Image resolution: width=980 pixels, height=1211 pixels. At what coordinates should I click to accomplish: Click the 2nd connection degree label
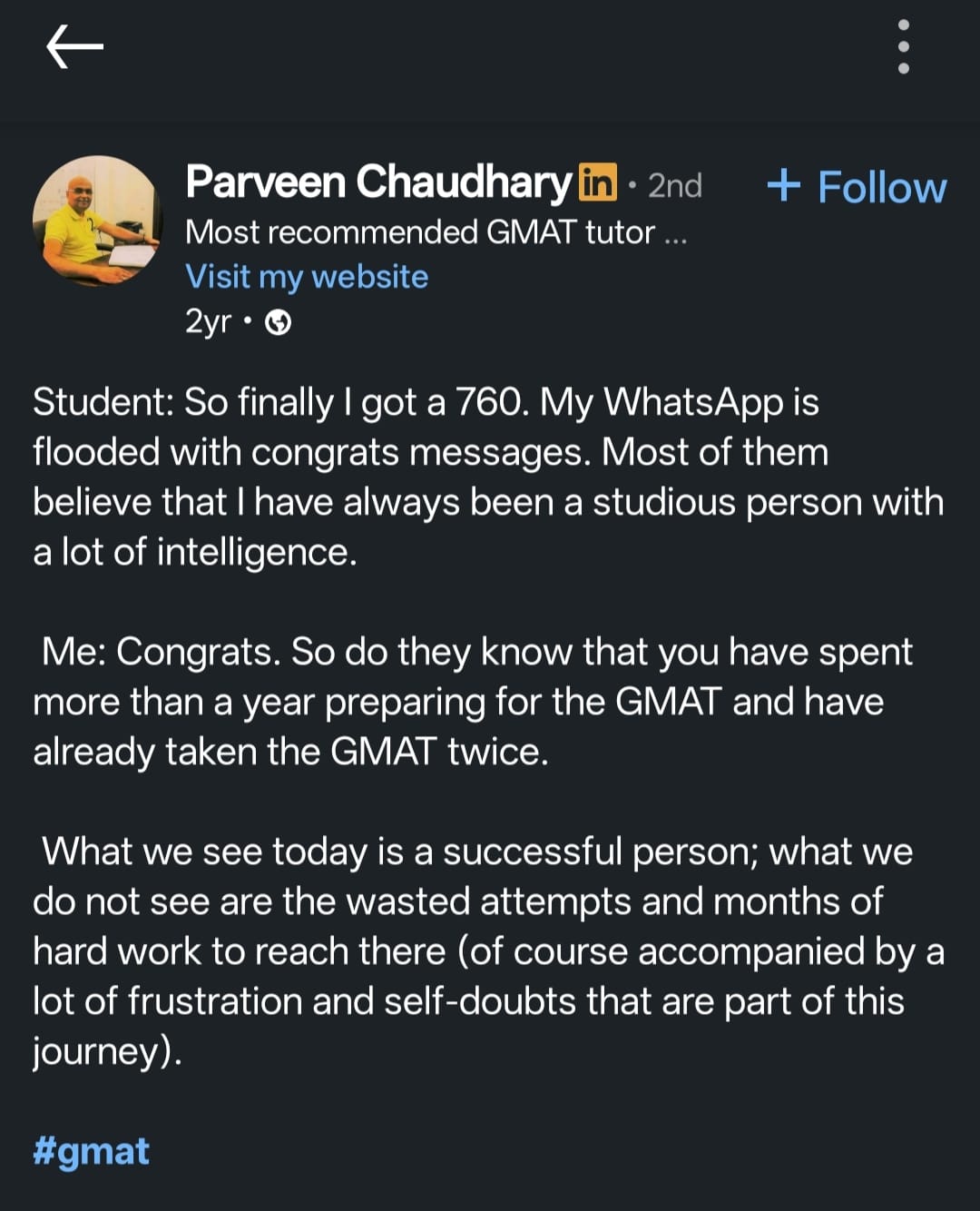pos(675,186)
